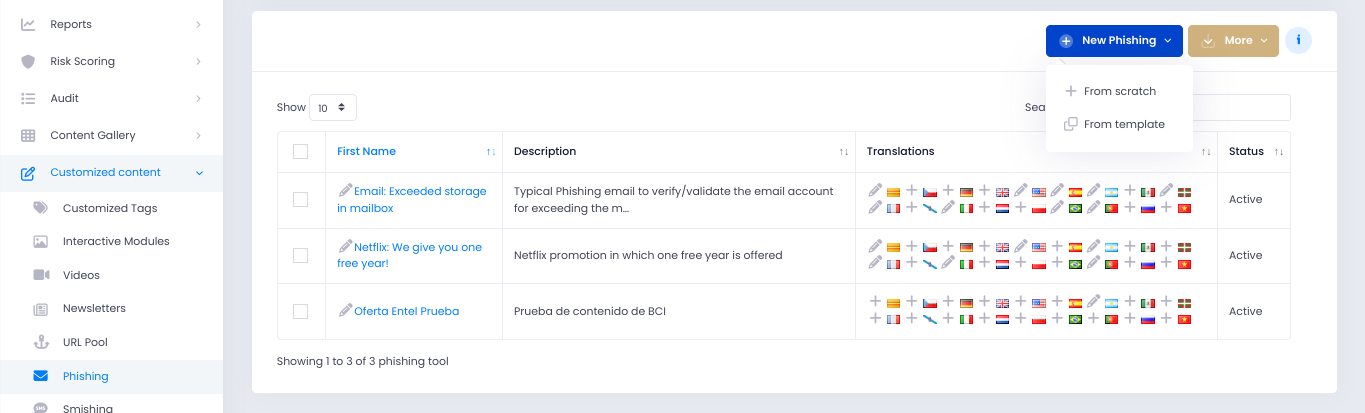Tick the select-all checkbox in table header
Image resolution: width=1365 pixels, height=413 pixels.
[x=300, y=151]
